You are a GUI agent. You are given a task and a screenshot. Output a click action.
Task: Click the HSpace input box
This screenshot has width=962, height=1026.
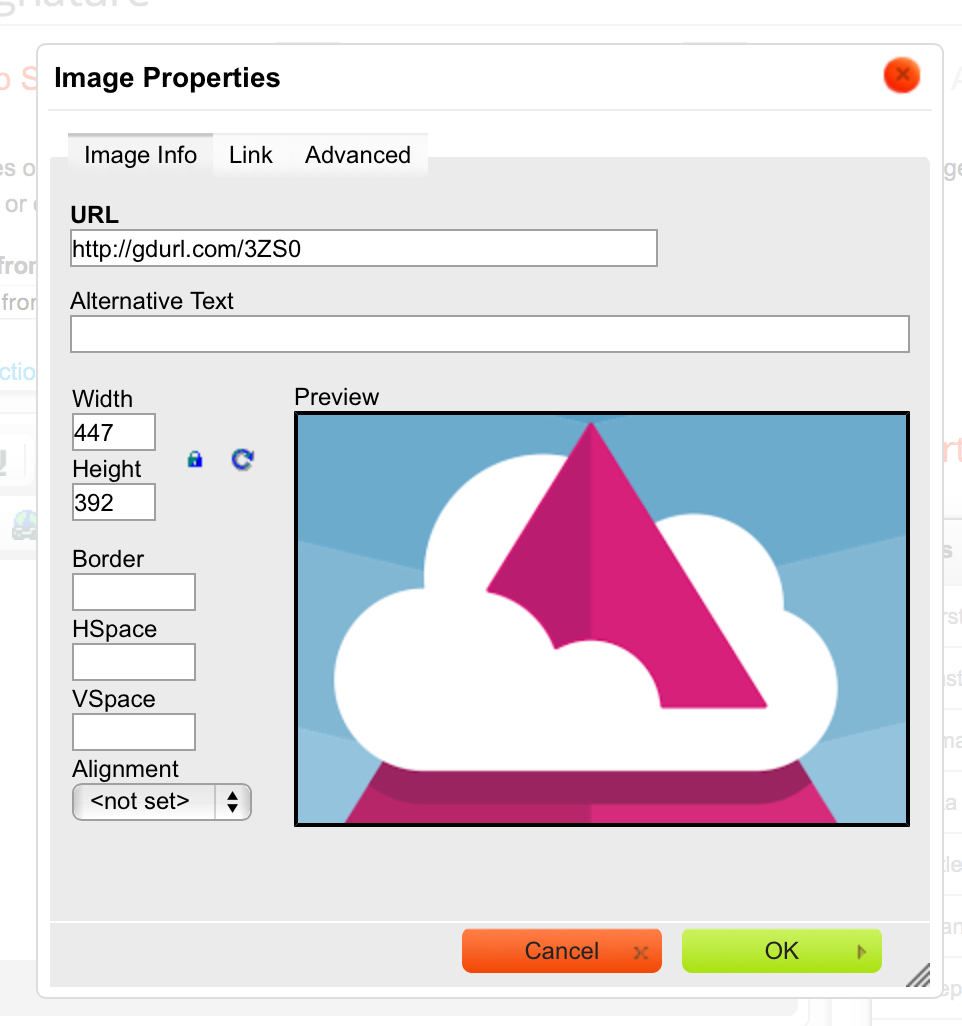134,662
